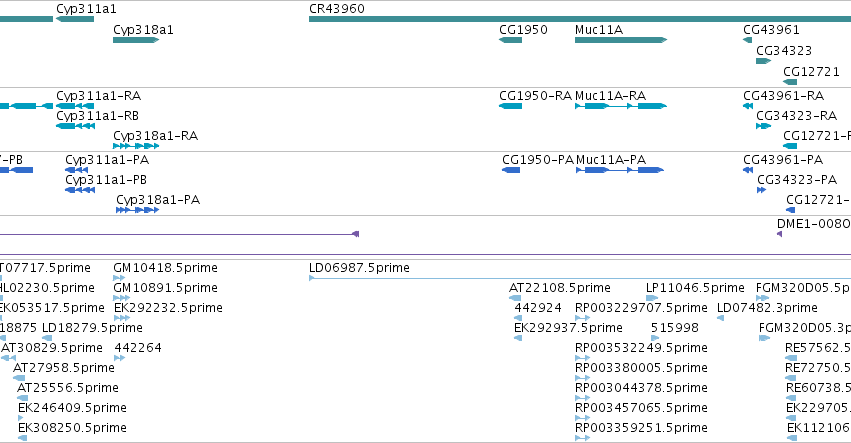Viewport: 851px width, 443px height.
Task: Click the RP003044378.5prime EST label
Action: click(x=642, y=388)
